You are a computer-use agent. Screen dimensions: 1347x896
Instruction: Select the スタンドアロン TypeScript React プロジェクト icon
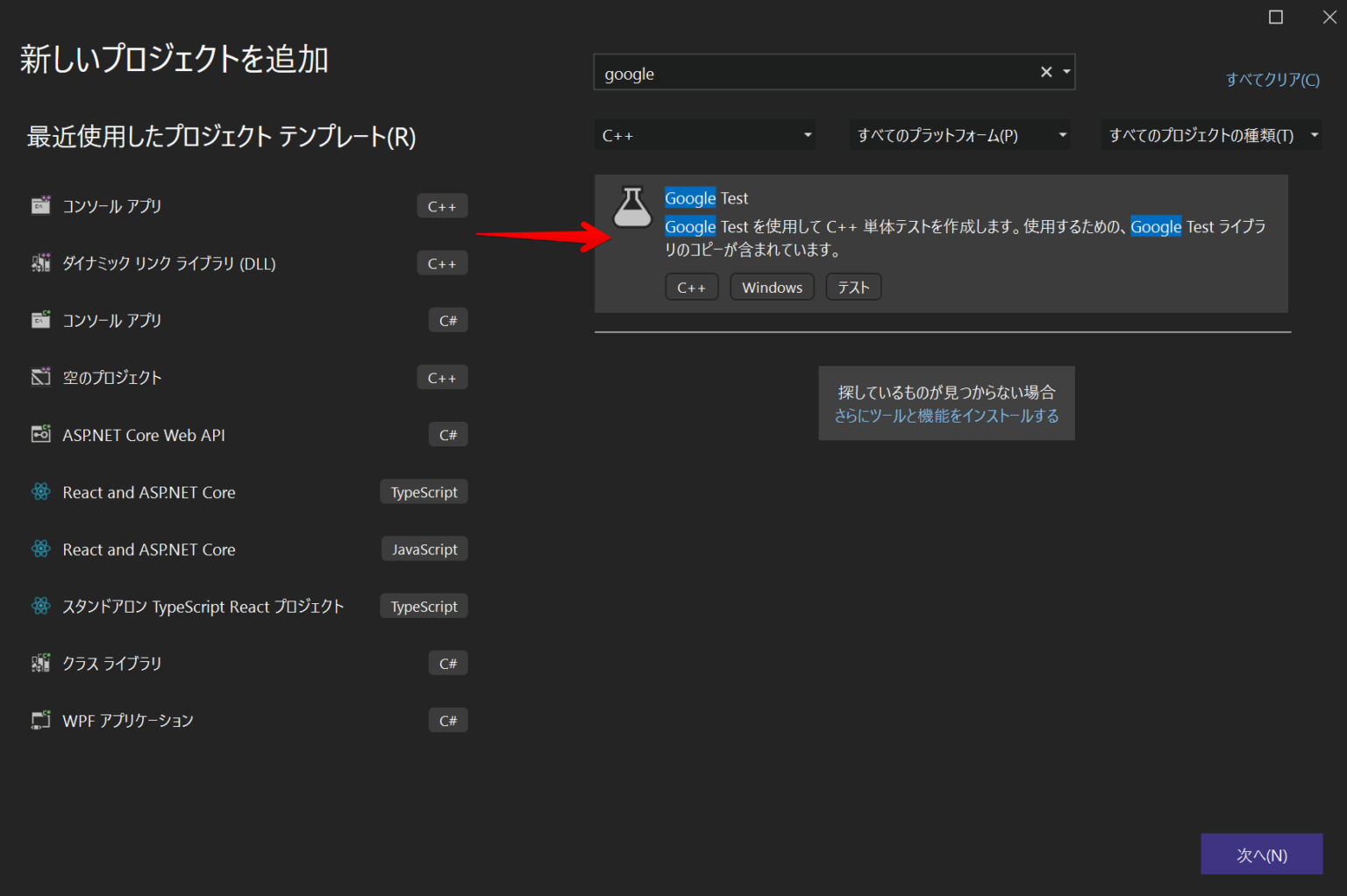pyautogui.click(x=40, y=605)
